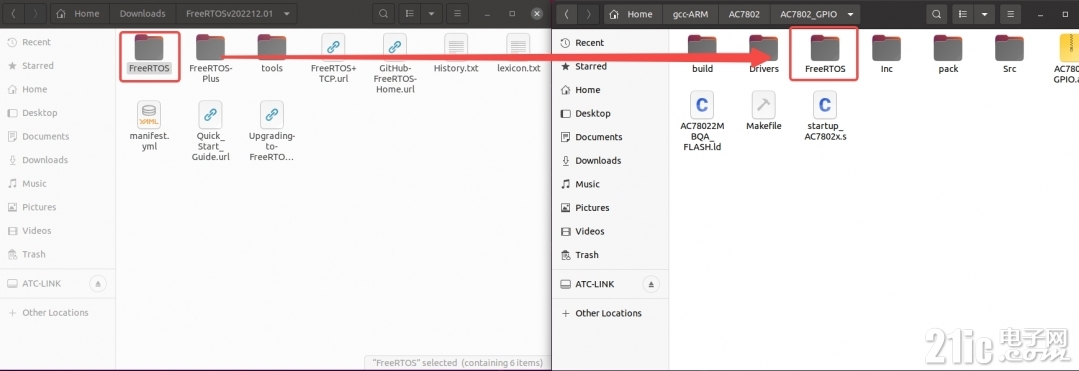Open Music in left window sidebar
This screenshot has width=1079, height=371.
pyautogui.click(x=58, y=183)
